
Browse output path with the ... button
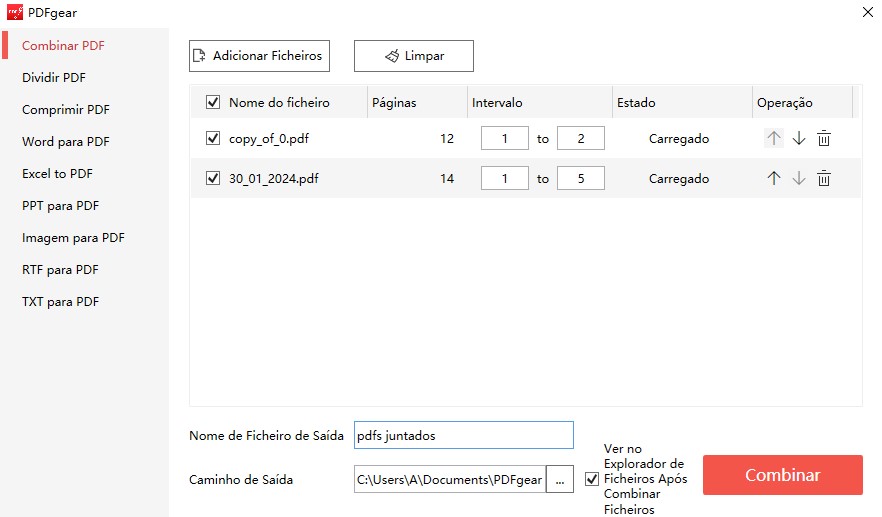[560, 479]
